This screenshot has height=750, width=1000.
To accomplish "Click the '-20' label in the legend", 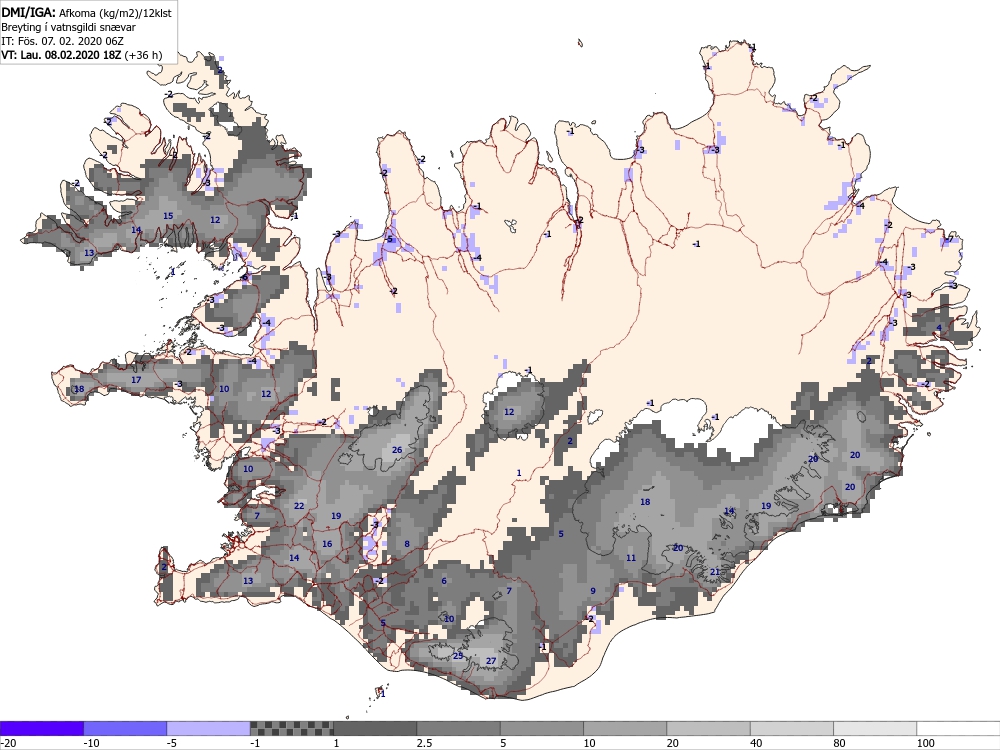I will (x=8, y=743).
